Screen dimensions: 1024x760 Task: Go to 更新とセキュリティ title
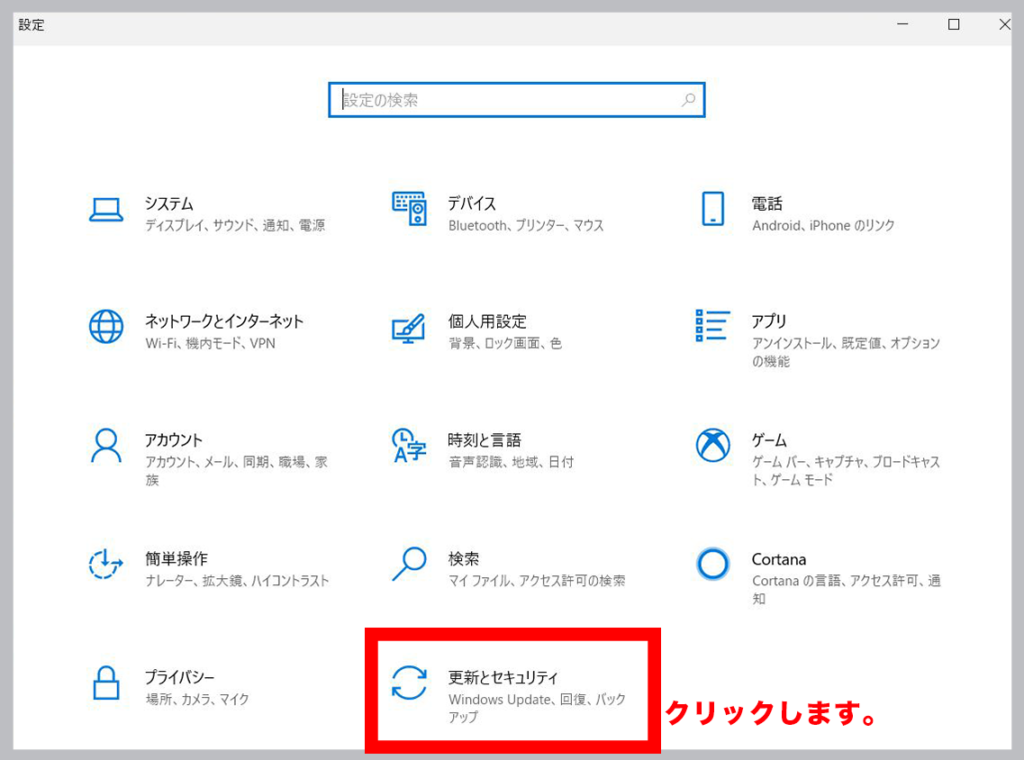504,678
